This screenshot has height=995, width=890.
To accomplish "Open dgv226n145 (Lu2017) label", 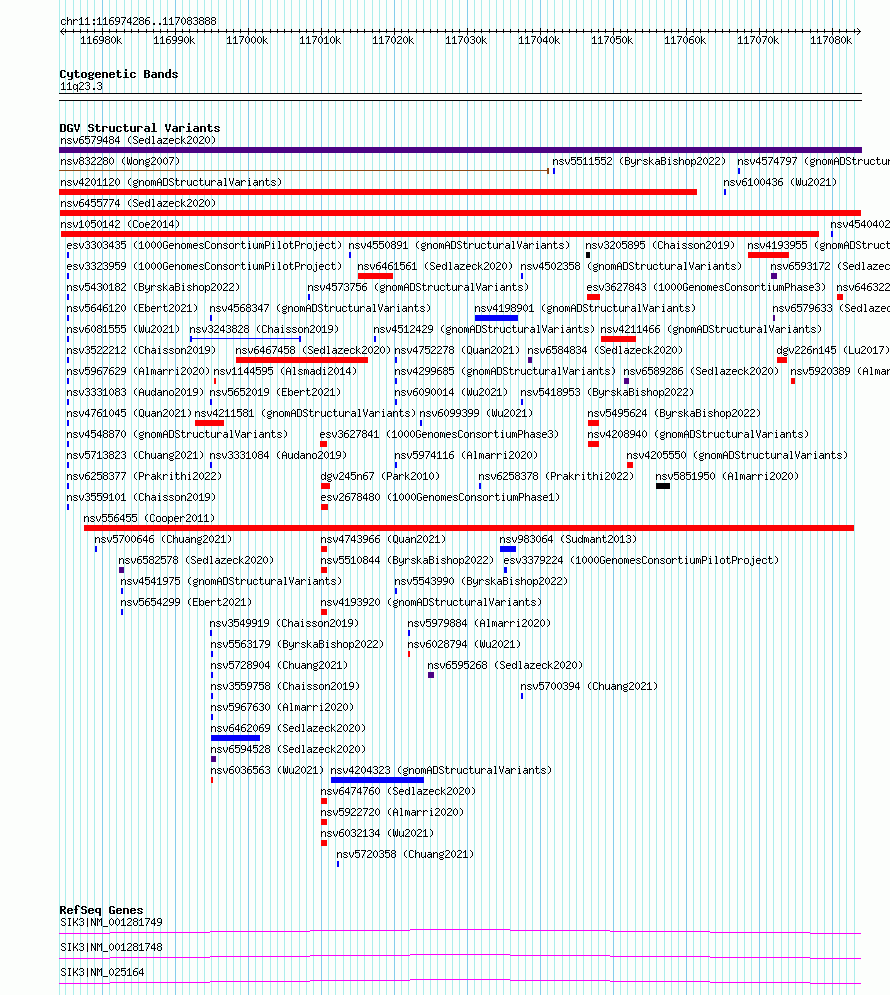I will click(832, 350).
